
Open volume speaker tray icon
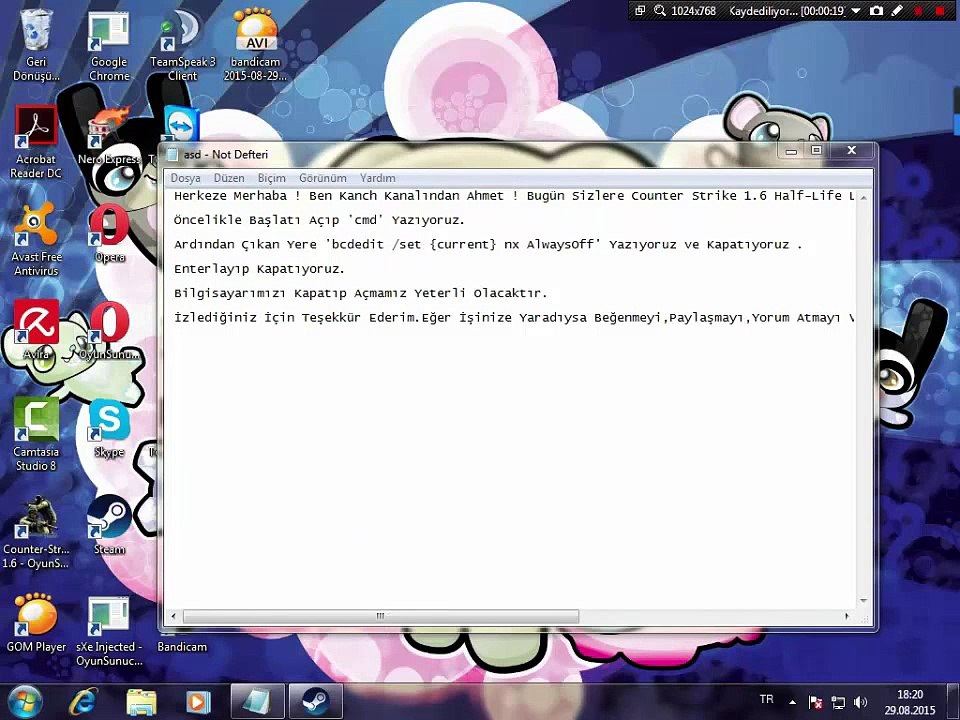click(x=860, y=702)
